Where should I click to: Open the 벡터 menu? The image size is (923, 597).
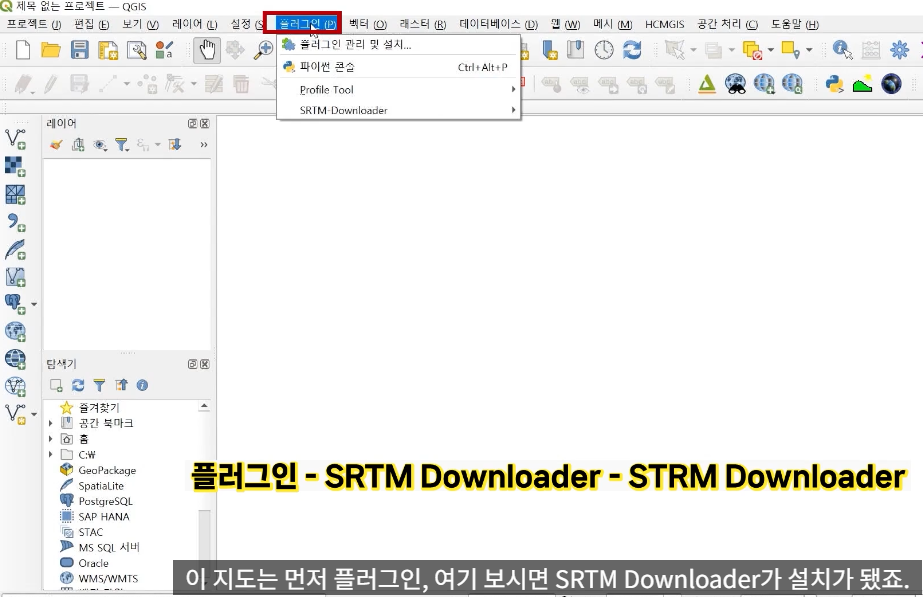[x=367, y=24]
